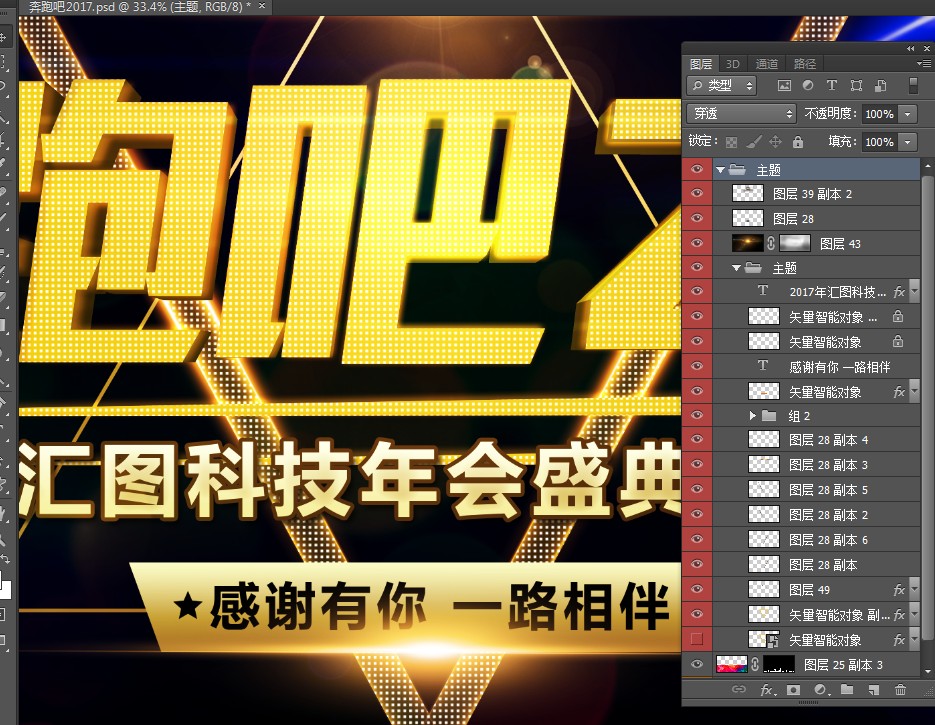Viewport: 935px width, 725px height.
Task: Click the 填充 100% value field
Action: pos(880,142)
